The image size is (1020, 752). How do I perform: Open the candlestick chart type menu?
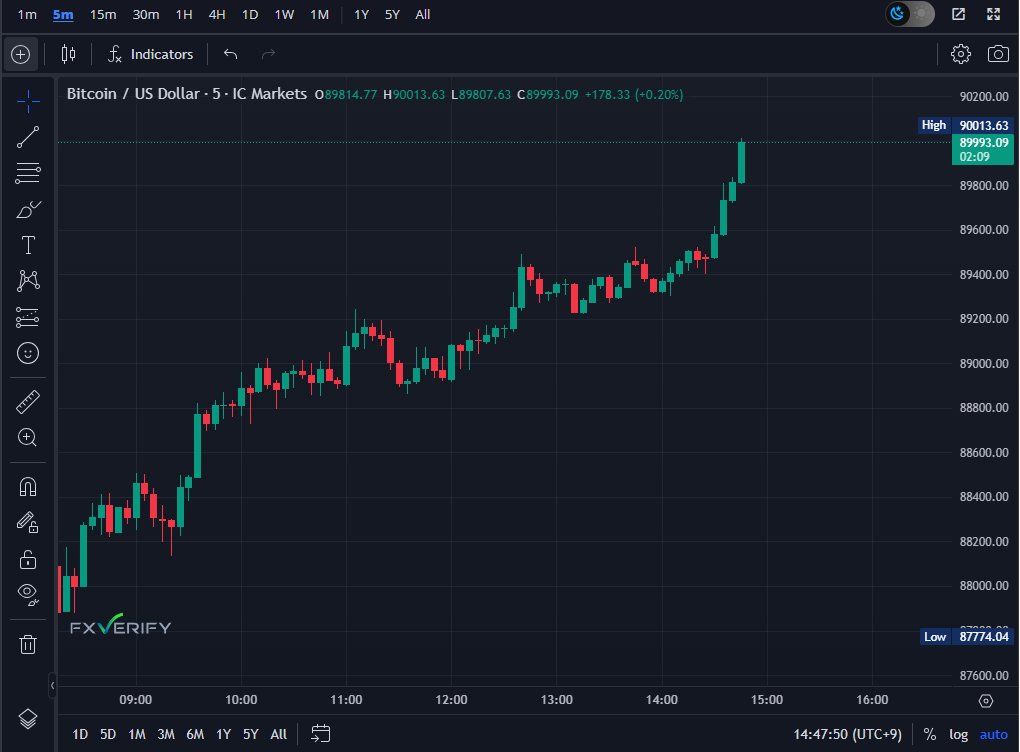tap(68, 55)
